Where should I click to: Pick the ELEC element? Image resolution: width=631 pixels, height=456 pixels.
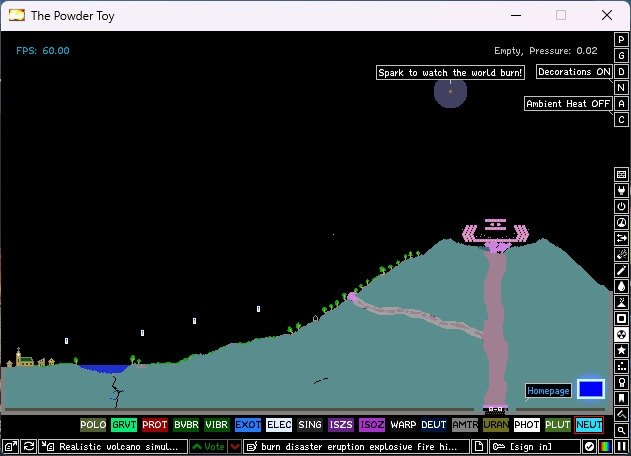279,425
